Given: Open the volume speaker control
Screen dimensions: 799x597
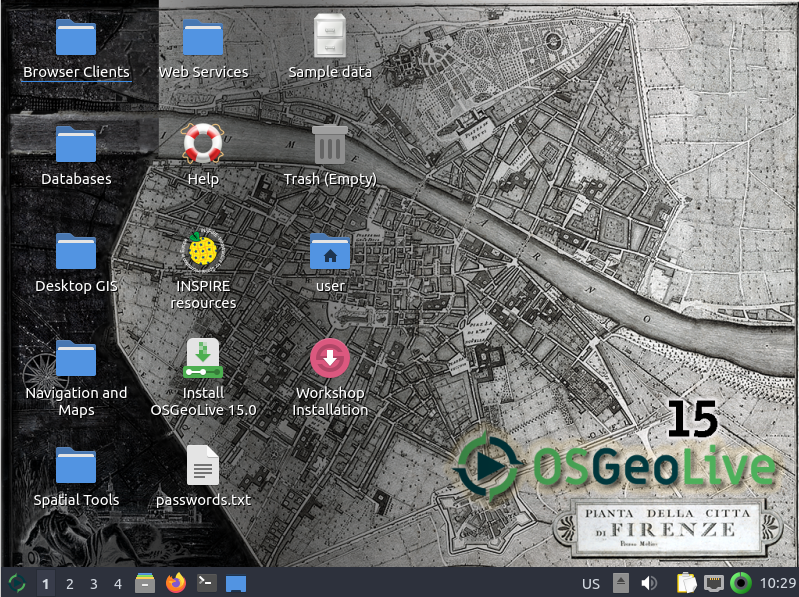Looking at the screenshot, I should [x=649, y=583].
